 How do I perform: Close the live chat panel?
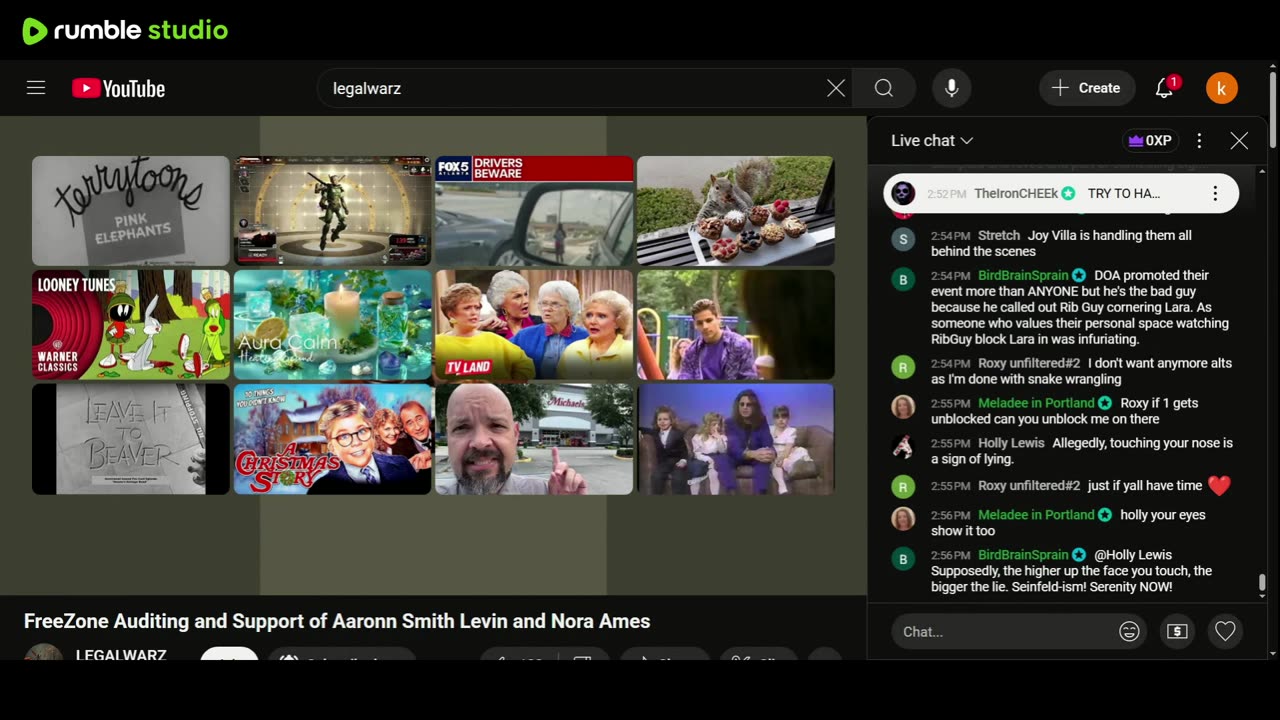tap(1239, 141)
